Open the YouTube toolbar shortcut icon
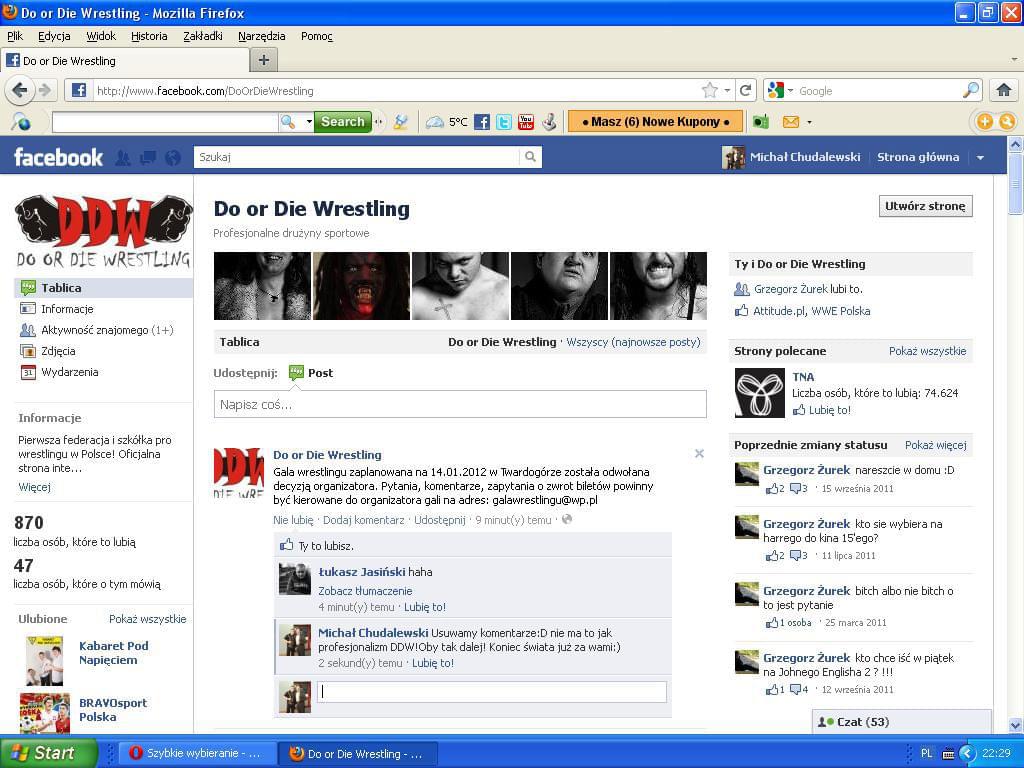Screen dimensions: 1024x768 click(526, 122)
